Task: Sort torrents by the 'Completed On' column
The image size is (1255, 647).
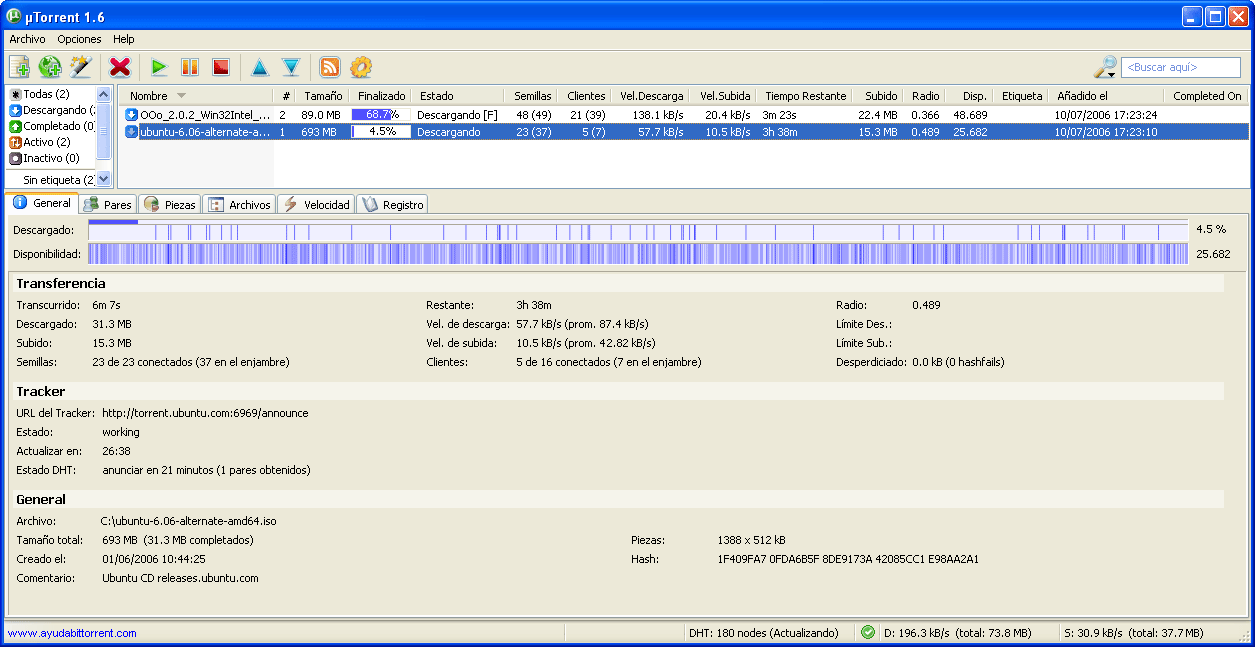Action: point(1206,96)
